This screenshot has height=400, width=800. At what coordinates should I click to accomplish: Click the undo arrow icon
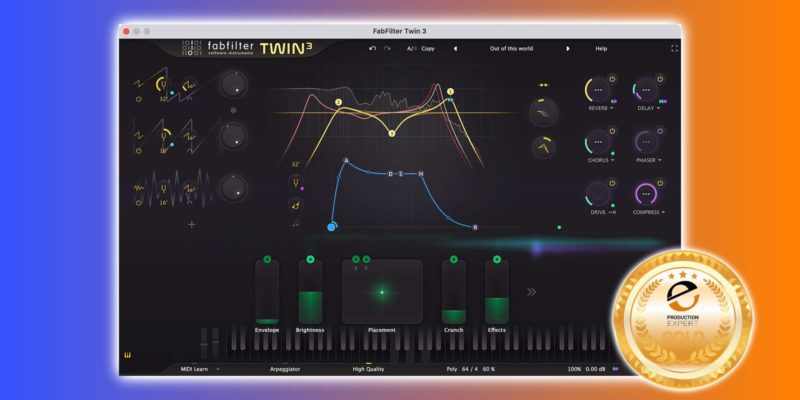click(372, 48)
